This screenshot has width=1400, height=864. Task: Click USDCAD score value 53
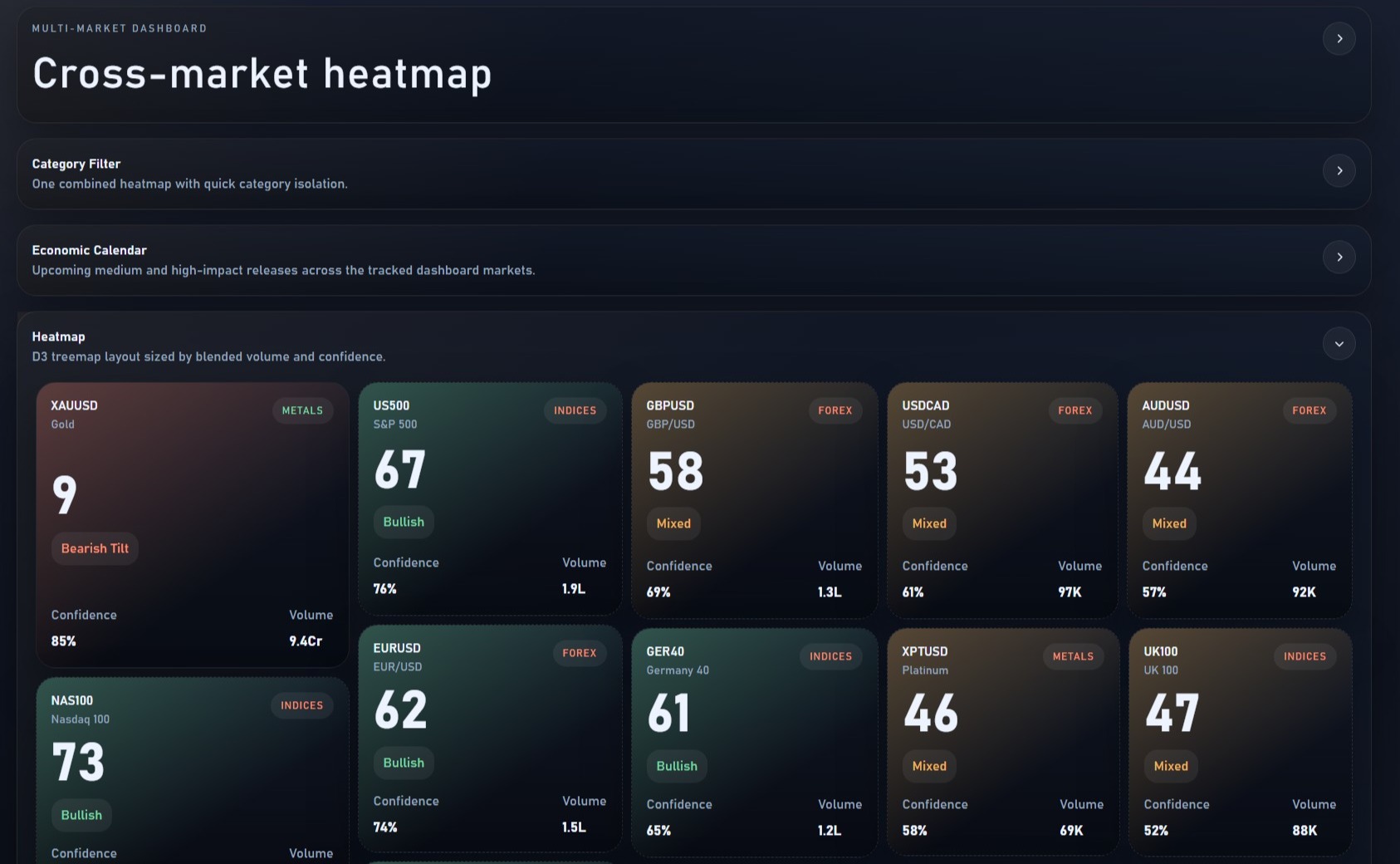(930, 471)
